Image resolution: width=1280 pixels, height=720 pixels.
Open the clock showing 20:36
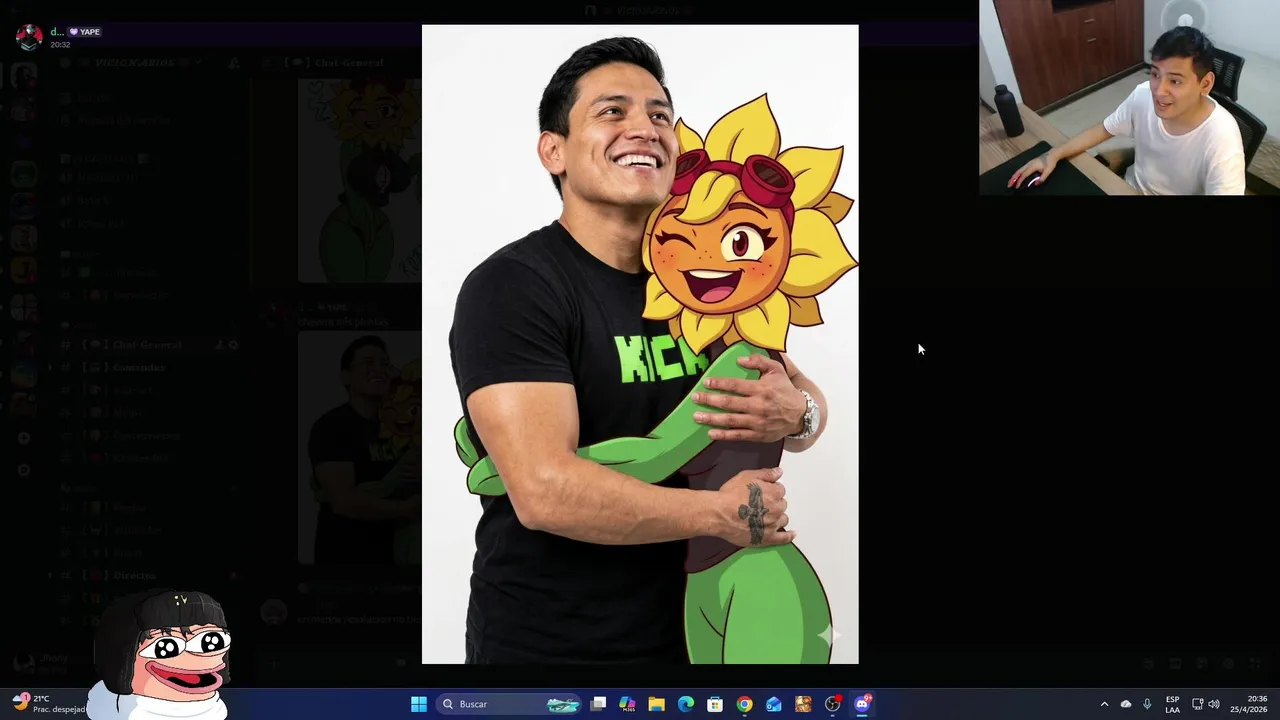click(1249, 704)
